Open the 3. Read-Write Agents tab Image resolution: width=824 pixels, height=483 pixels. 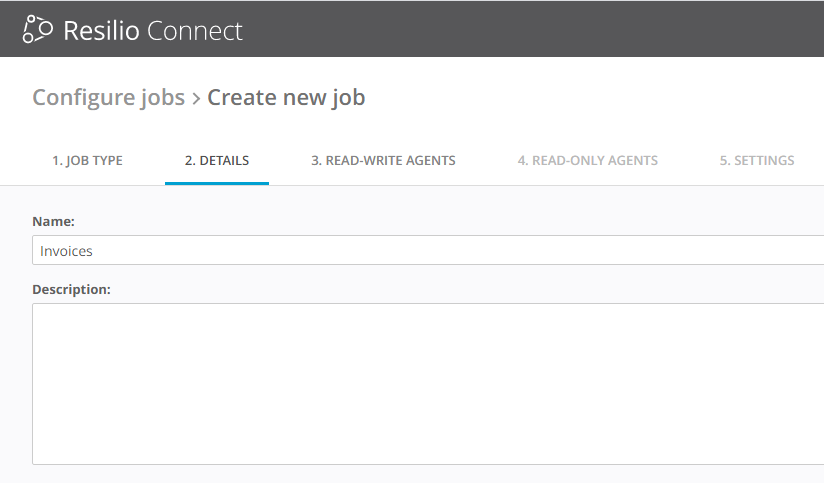383,160
